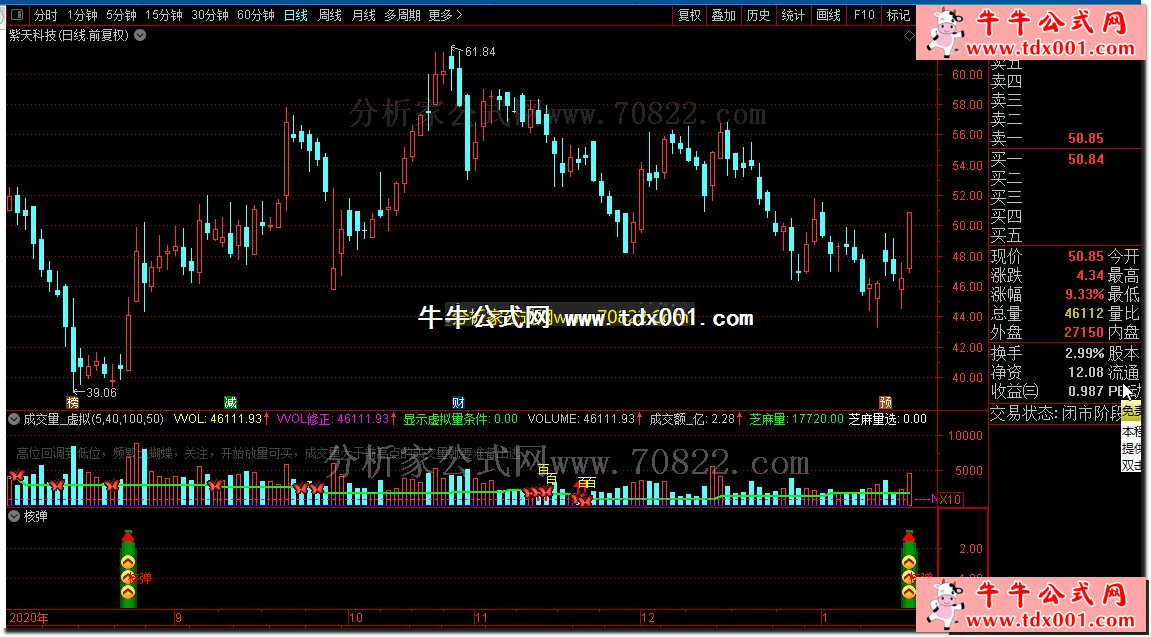Switch to the 1分钟 period
The width and height of the screenshot is (1151, 637).
81,15
